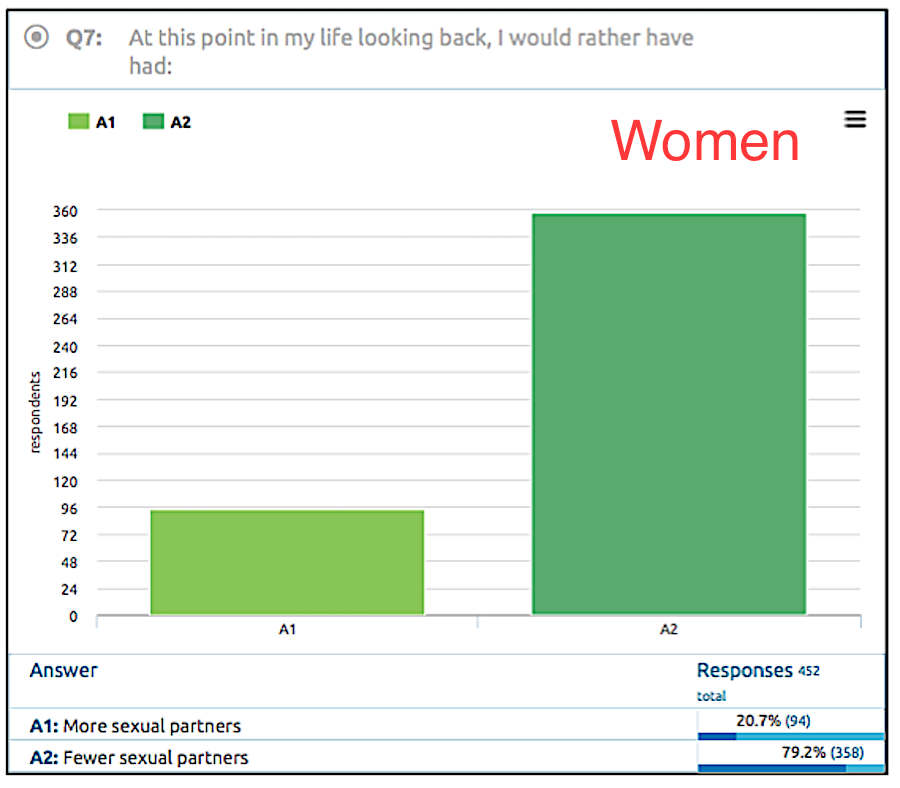Click the dark green A2 legend swatch
This screenshot has height=788, width=900.
(153, 122)
